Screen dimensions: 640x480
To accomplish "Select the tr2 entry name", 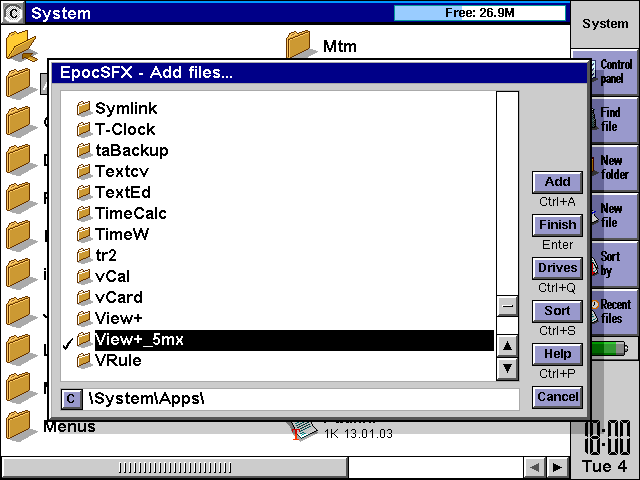I will 106,256.
